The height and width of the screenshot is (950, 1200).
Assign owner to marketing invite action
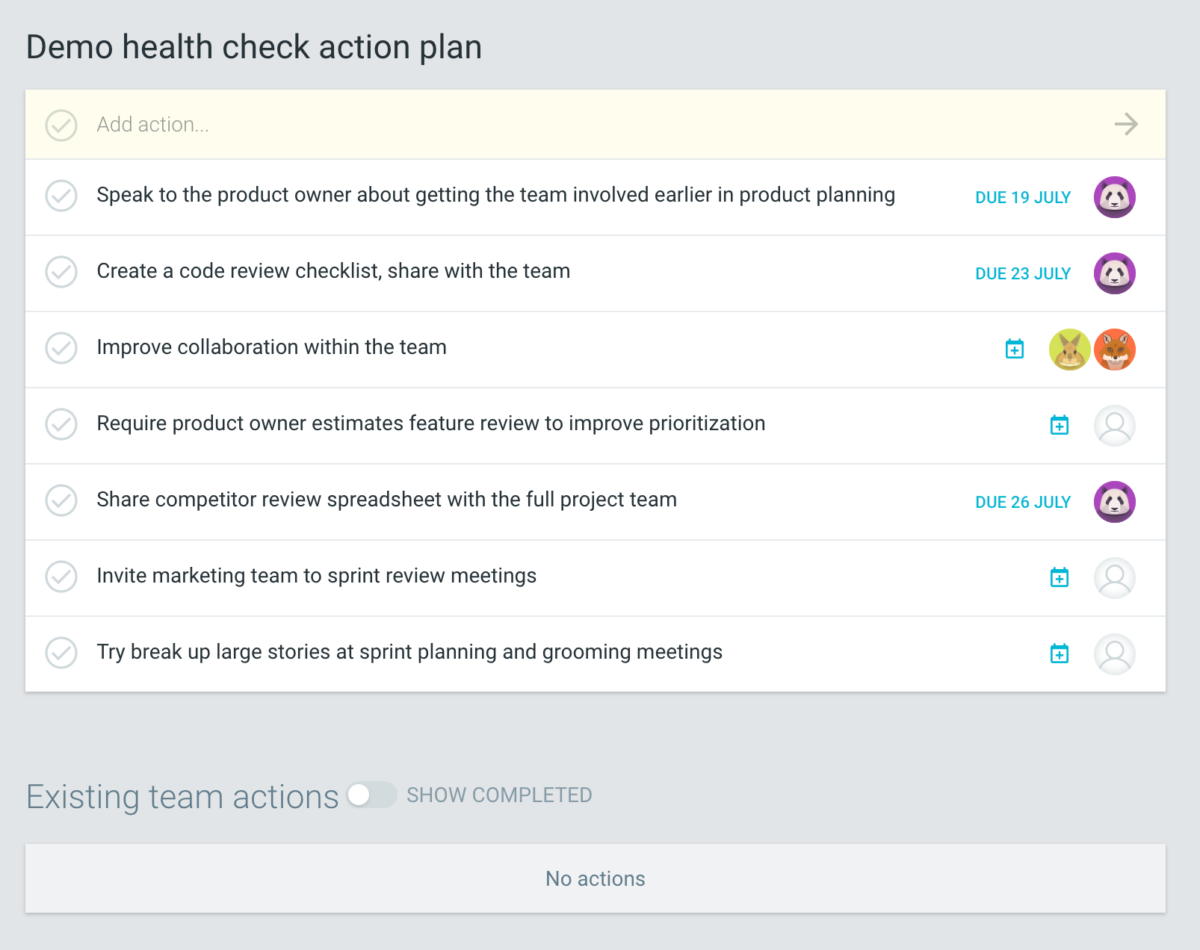click(x=1114, y=577)
